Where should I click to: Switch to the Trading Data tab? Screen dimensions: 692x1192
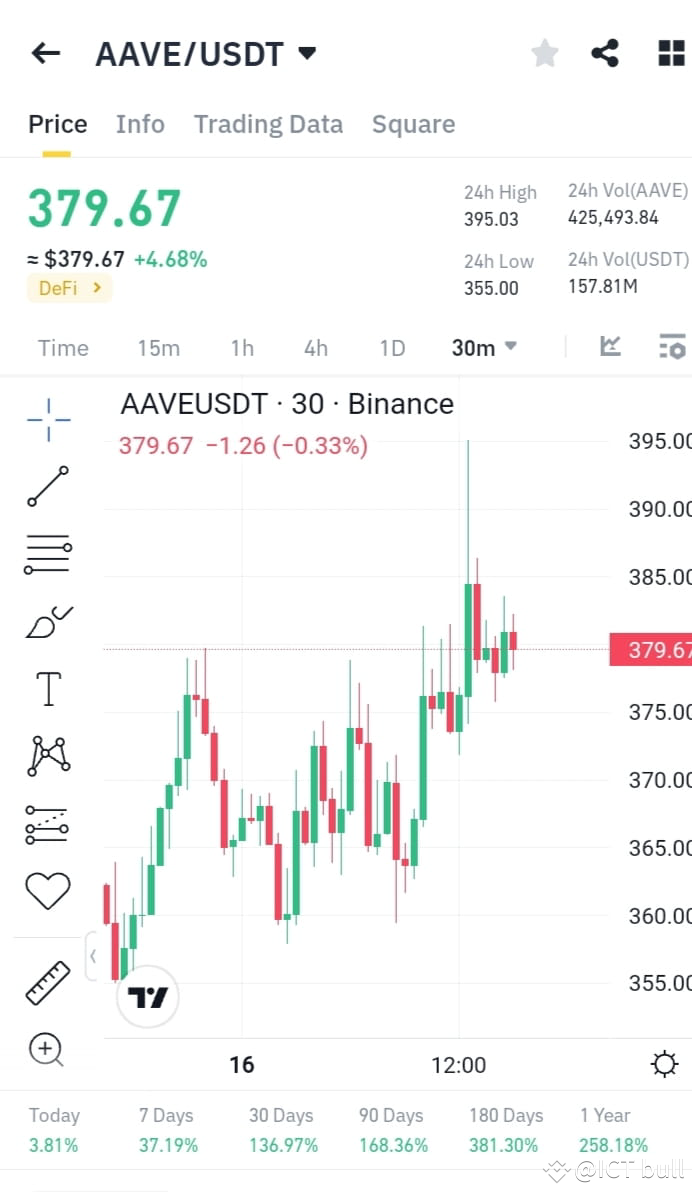click(x=268, y=123)
